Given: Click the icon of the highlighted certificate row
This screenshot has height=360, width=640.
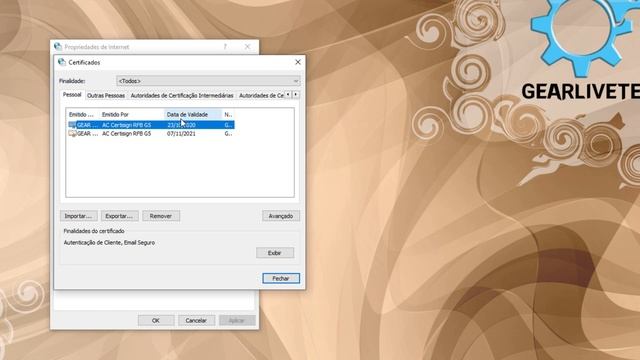Looking at the screenshot, I should tap(72, 125).
